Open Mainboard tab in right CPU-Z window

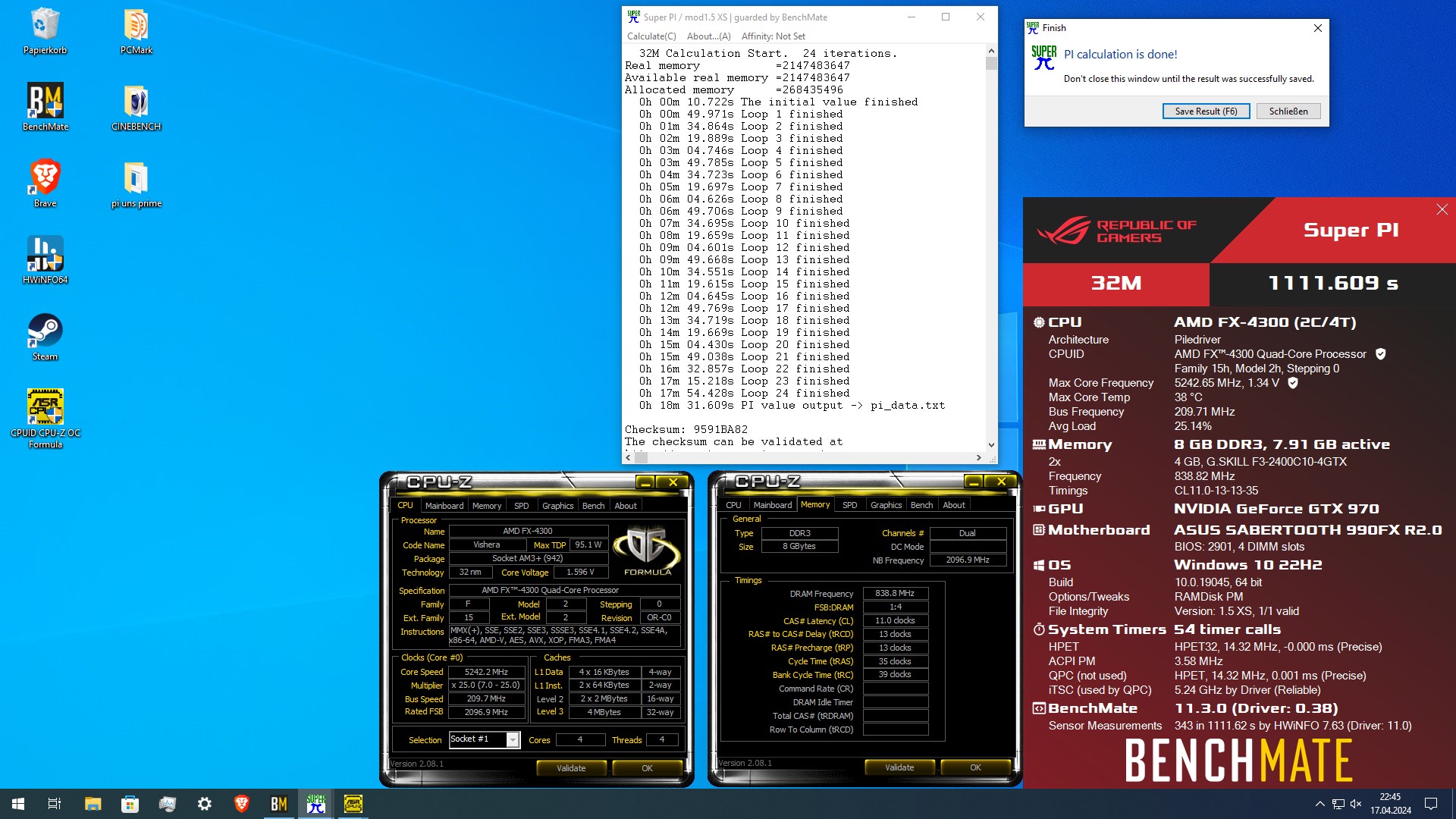772,505
